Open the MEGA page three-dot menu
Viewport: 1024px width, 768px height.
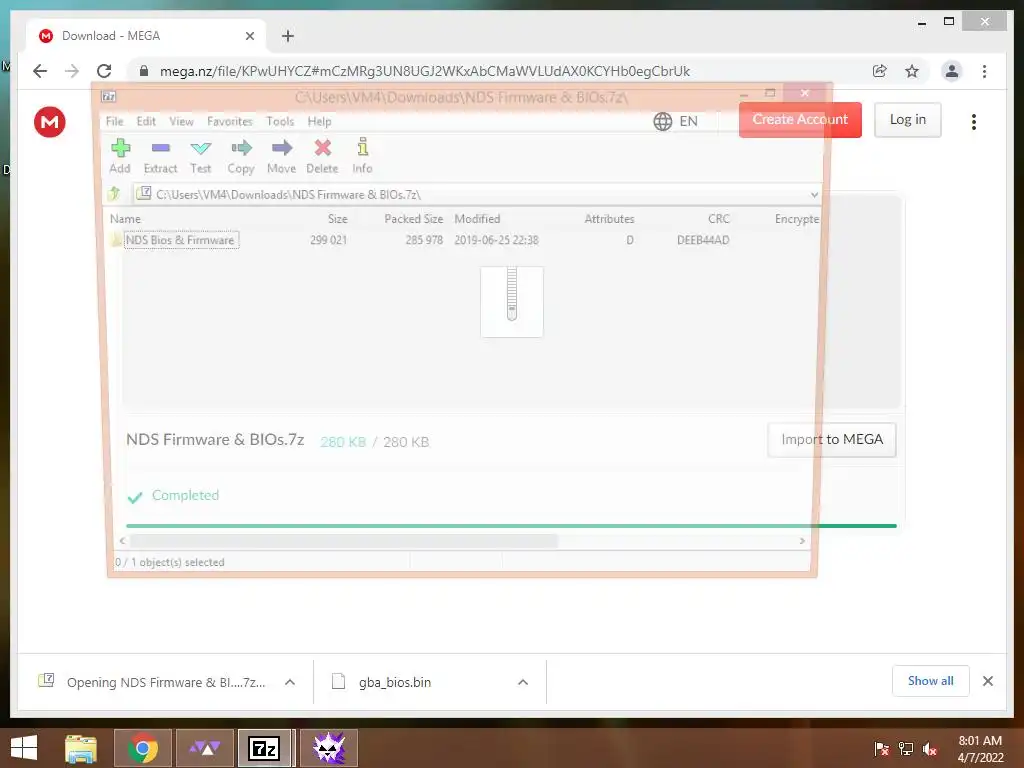click(x=974, y=121)
